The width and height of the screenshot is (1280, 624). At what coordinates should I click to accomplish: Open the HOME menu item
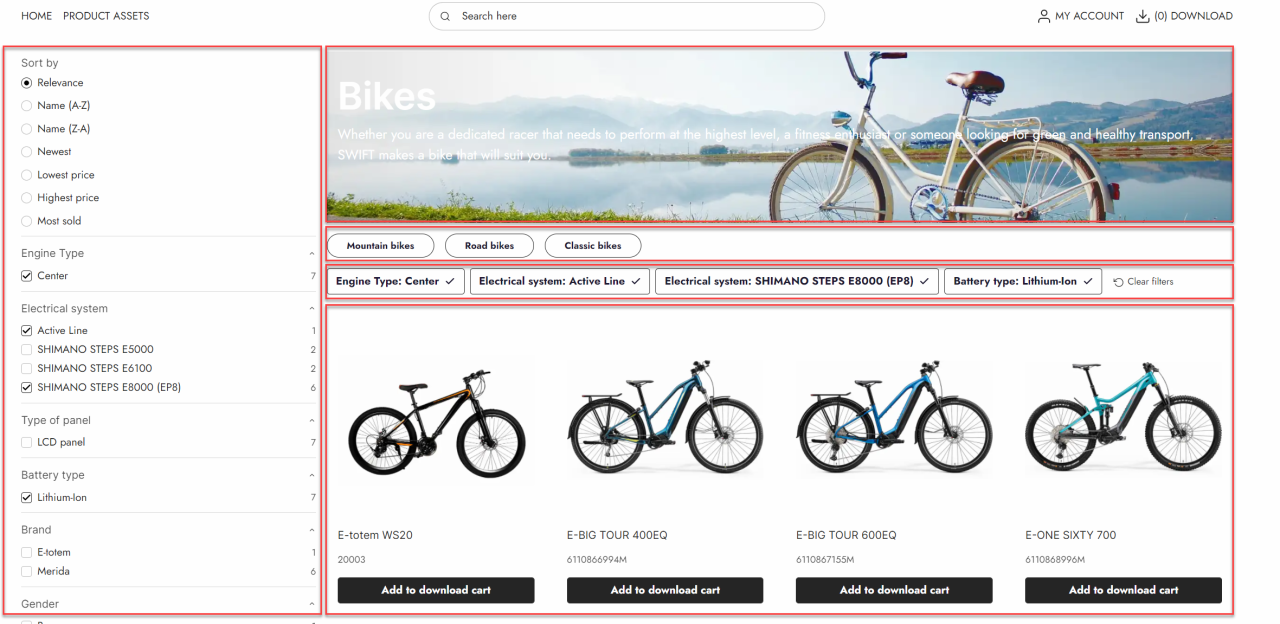coord(36,16)
